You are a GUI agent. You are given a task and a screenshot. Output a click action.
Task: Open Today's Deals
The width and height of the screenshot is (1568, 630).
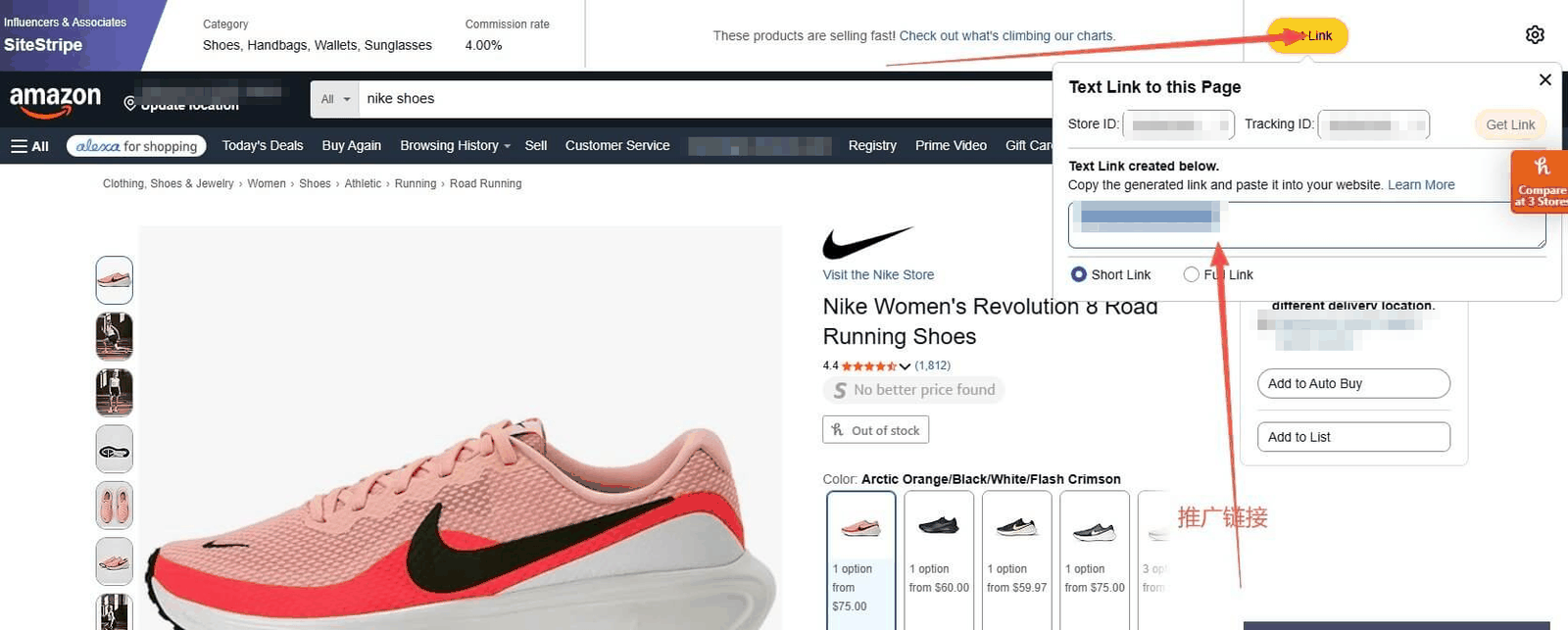(x=263, y=145)
